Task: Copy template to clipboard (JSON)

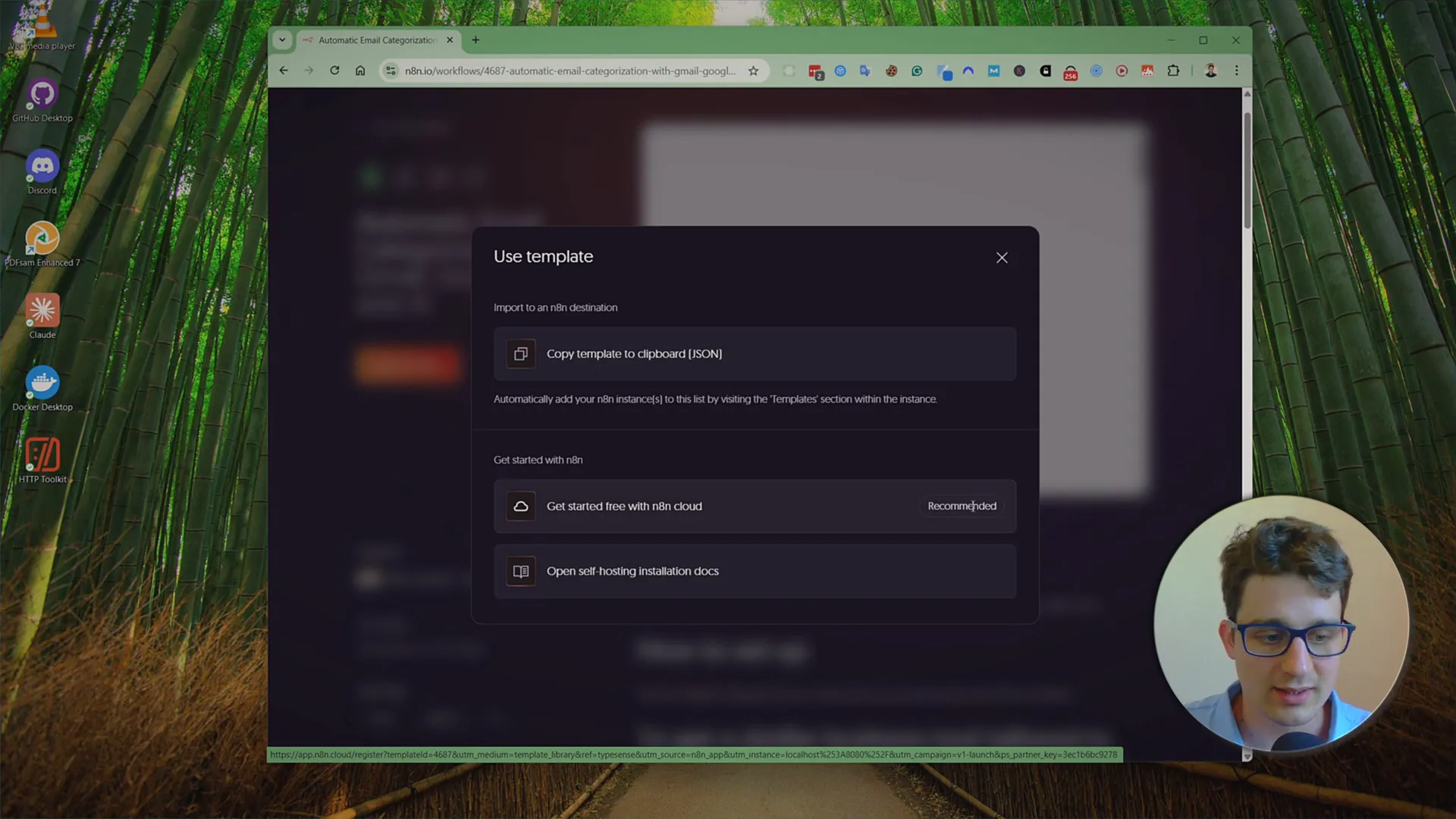Action: 755,354
